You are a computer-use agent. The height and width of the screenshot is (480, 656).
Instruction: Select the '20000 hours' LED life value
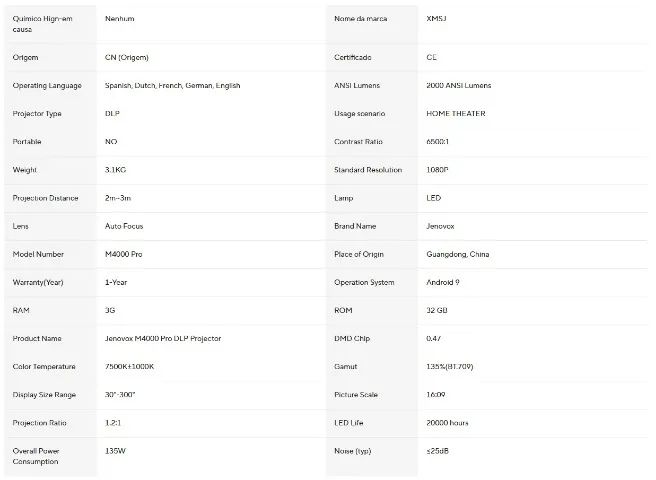[x=447, y=423]
